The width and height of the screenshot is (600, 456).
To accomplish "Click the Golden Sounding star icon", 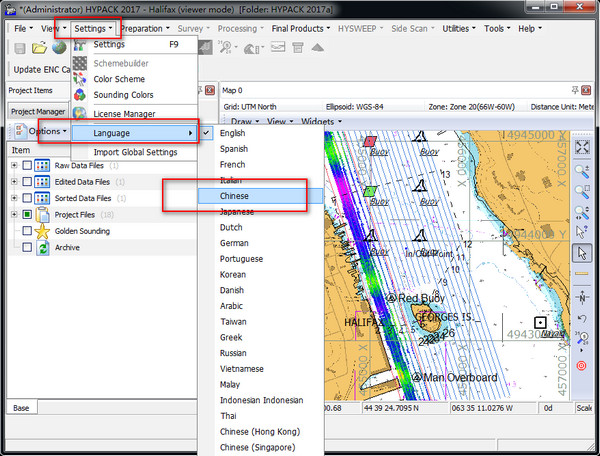I will tap(42, 231).
